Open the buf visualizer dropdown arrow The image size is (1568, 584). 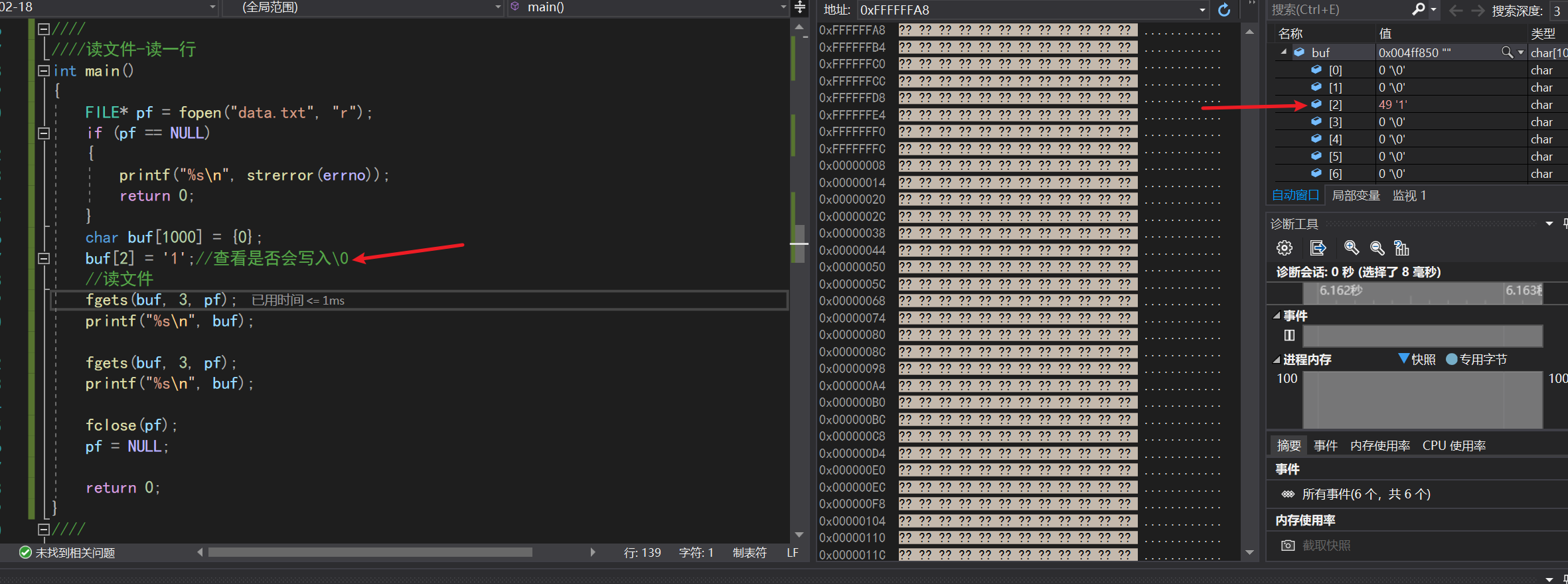click(1520, 52)
